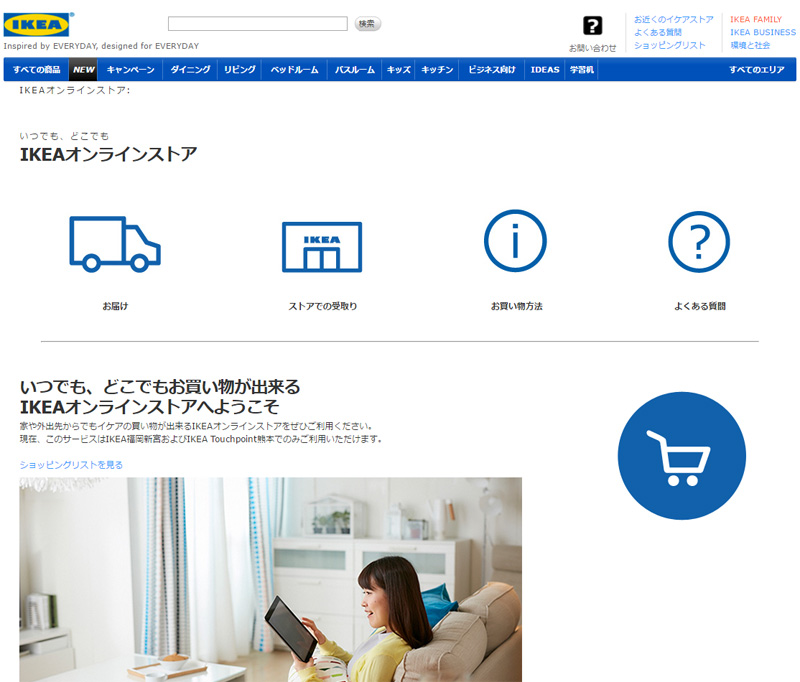Click the blue shopping cart circle icon
Viewport: 800px width, 682px height.
[682, 456]
